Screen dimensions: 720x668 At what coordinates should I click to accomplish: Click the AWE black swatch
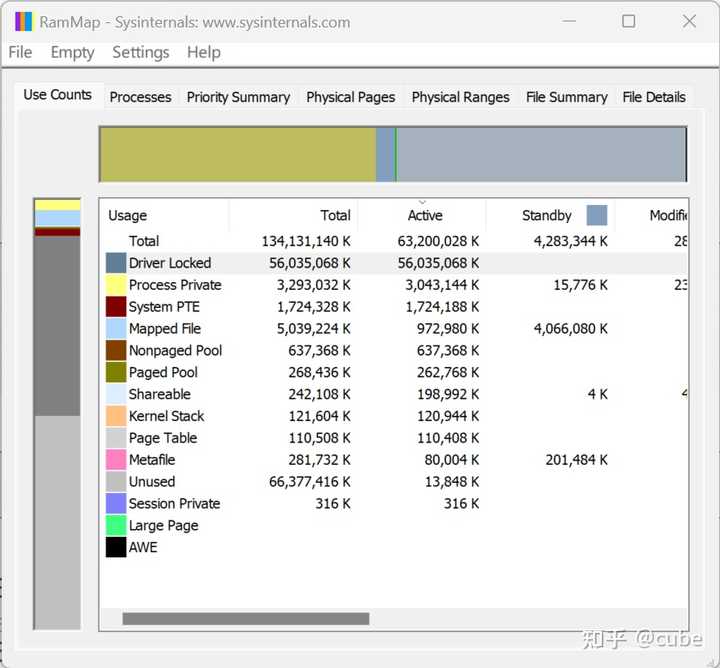point(116,547)
